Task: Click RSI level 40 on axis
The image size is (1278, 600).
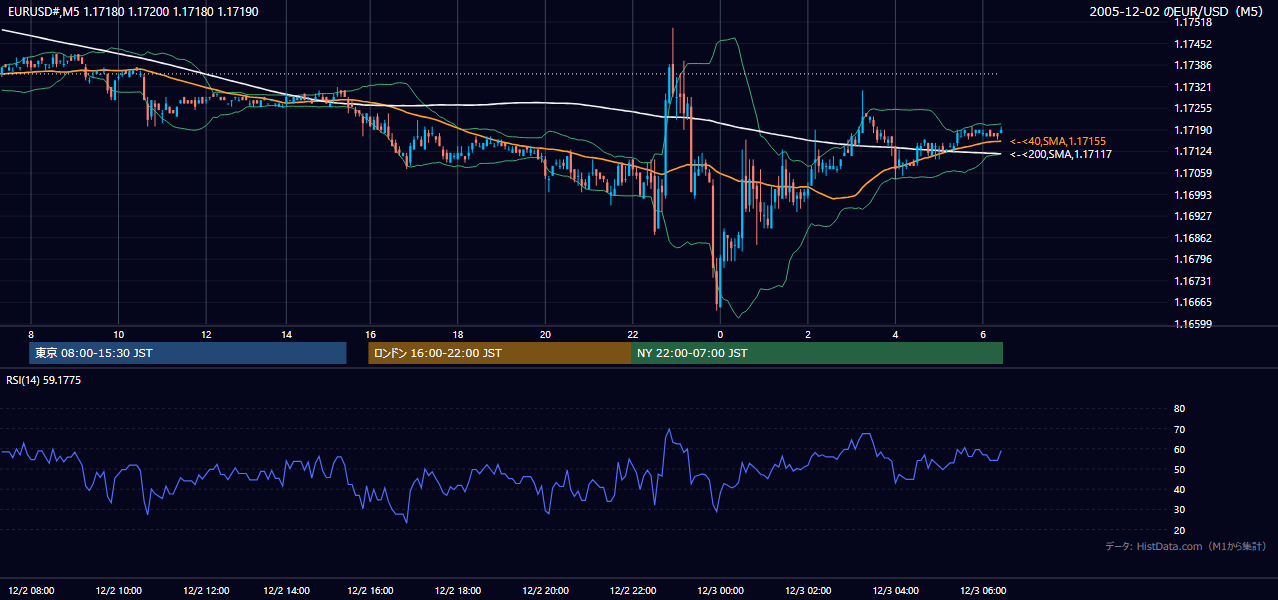Action: click(x=1179, y=489)
